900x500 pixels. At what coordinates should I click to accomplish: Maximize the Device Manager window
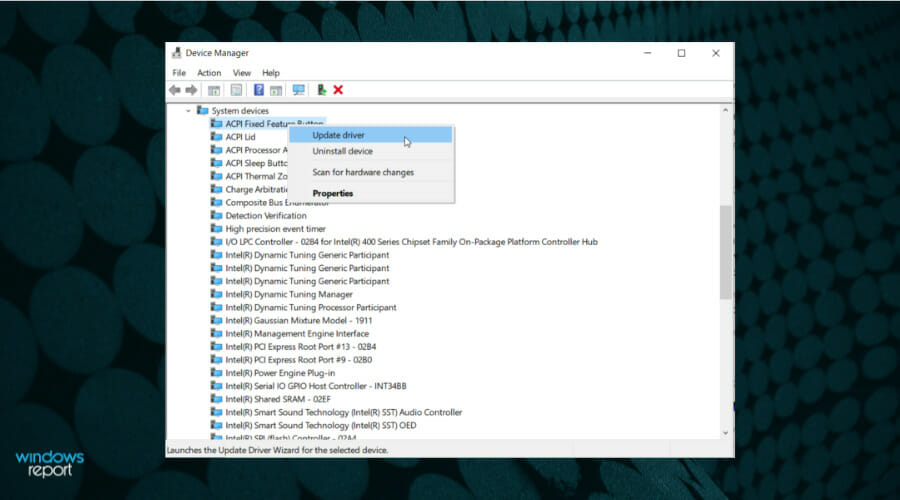tap(681, 53)
